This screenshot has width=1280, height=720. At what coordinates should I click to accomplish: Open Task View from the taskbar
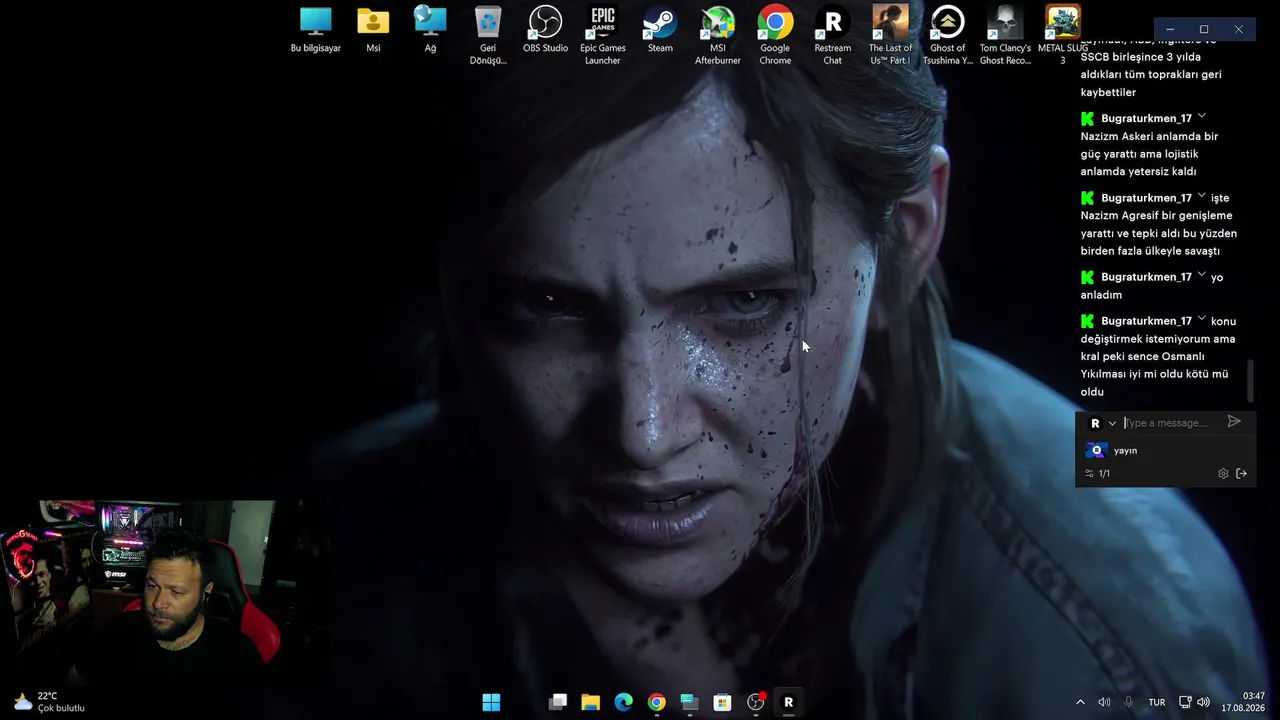pyautogui.click(x=558, y=702)
